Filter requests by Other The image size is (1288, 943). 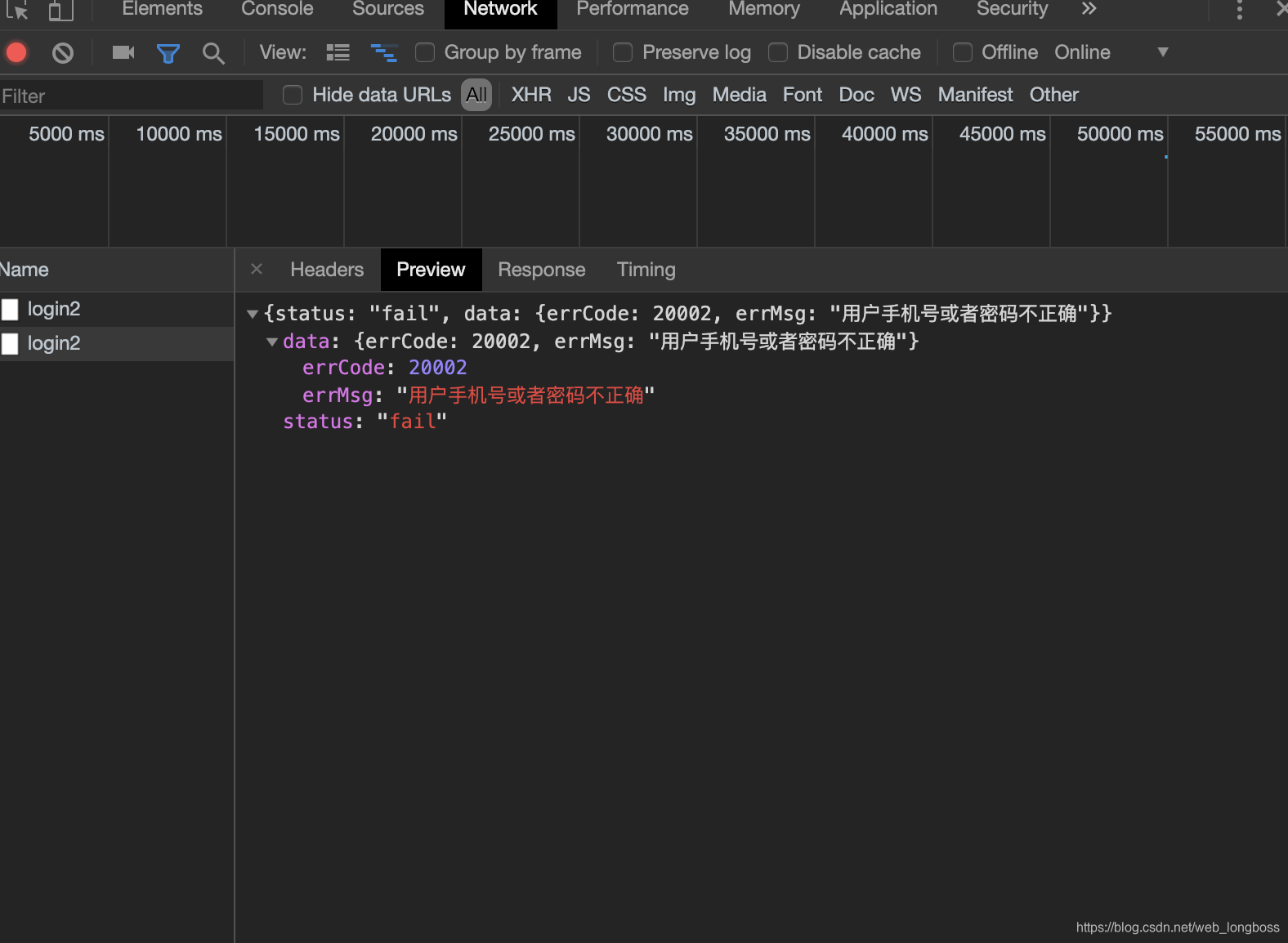[1054, 95]
